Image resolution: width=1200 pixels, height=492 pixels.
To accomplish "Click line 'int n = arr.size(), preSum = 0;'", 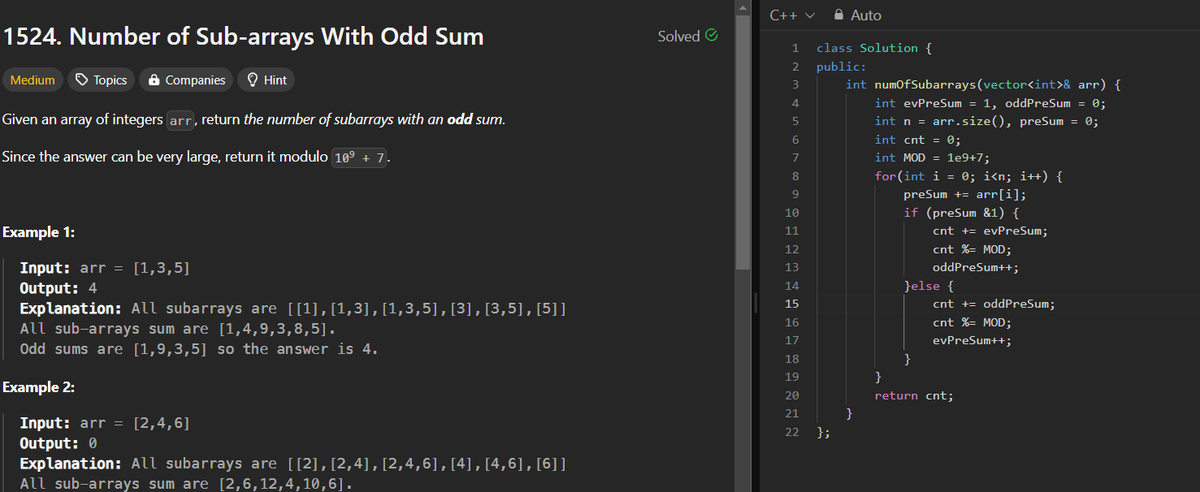I will tap(986, 121).
